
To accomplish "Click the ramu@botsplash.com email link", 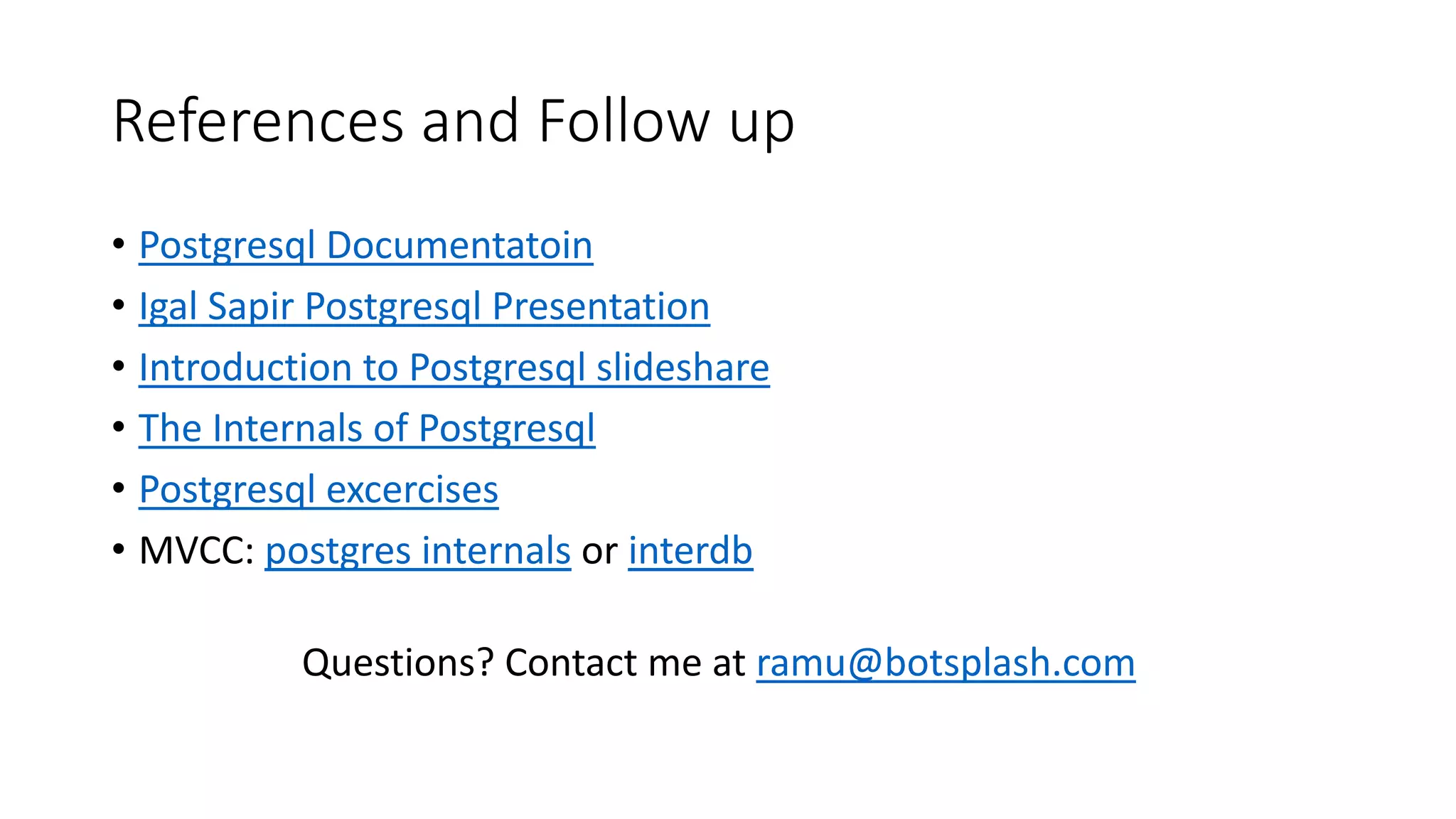I will point(945,663).
